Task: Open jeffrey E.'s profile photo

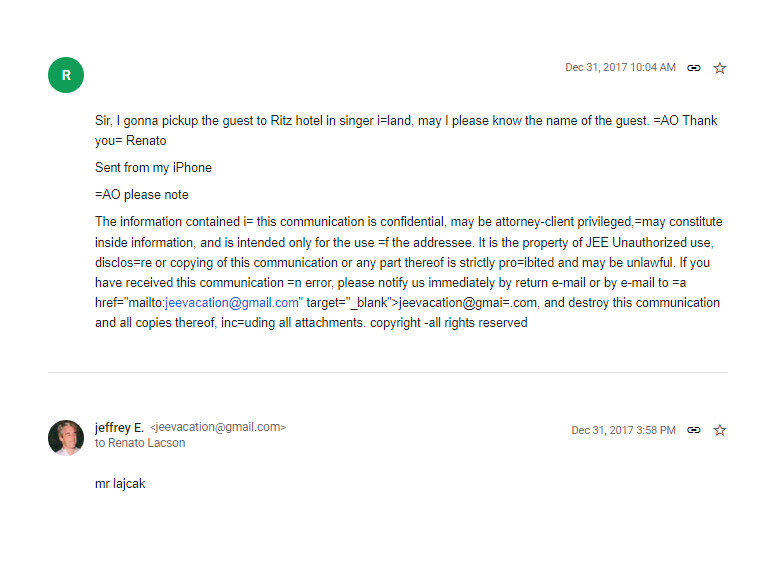Action: pos(66,437)
